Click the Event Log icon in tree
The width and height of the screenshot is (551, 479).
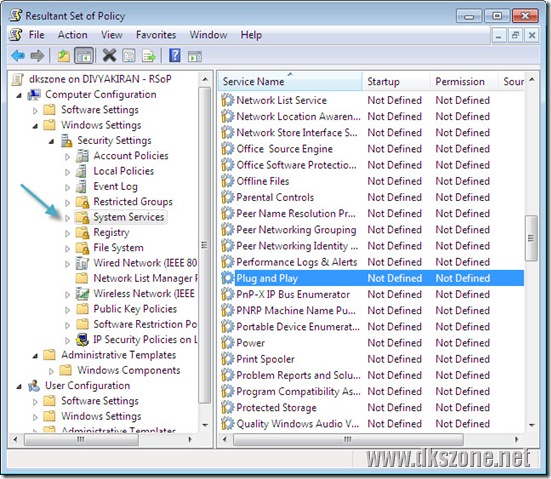[82, 186]
